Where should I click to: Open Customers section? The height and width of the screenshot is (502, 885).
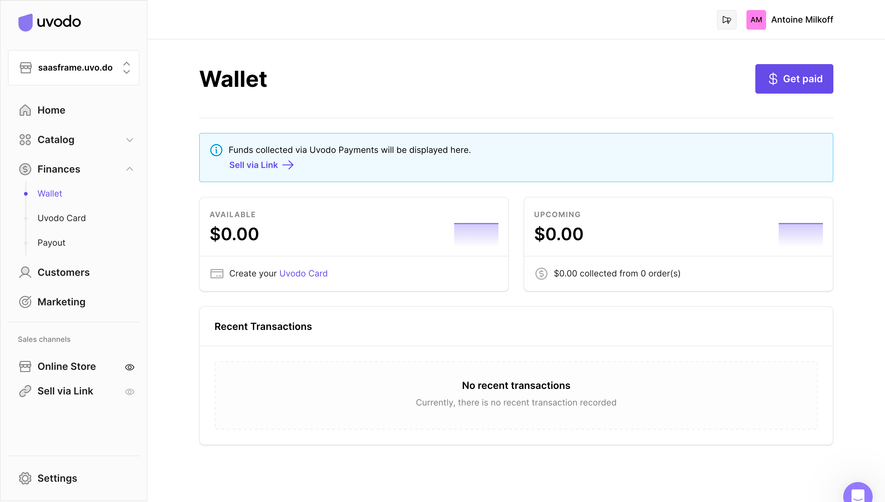(x=63, y=272)
